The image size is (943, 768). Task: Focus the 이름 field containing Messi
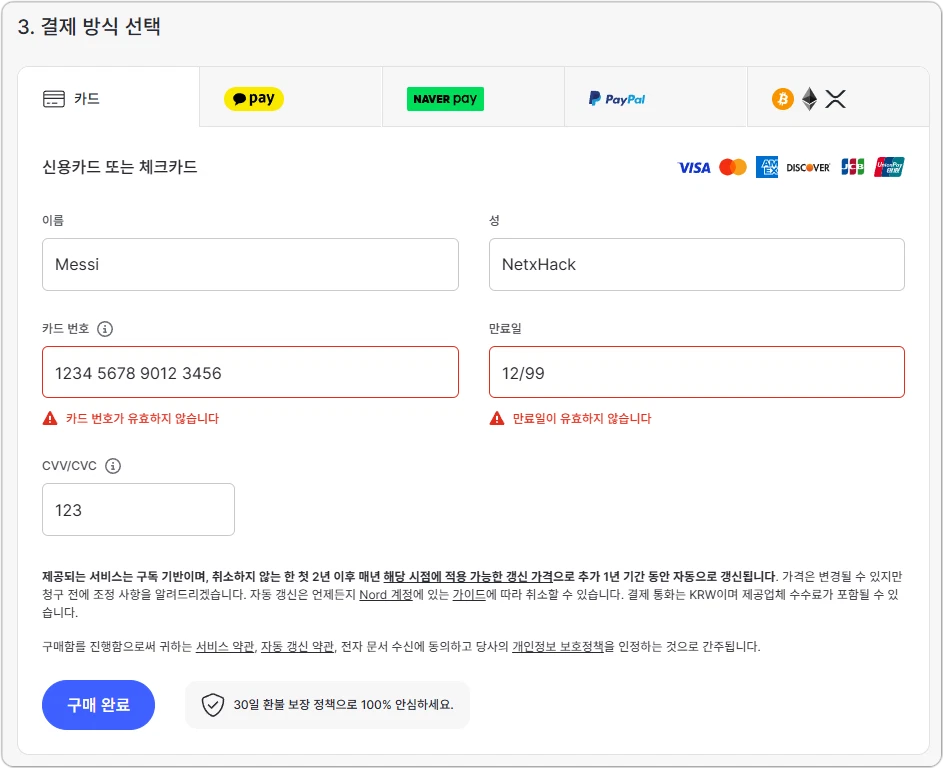pos(250,265)
